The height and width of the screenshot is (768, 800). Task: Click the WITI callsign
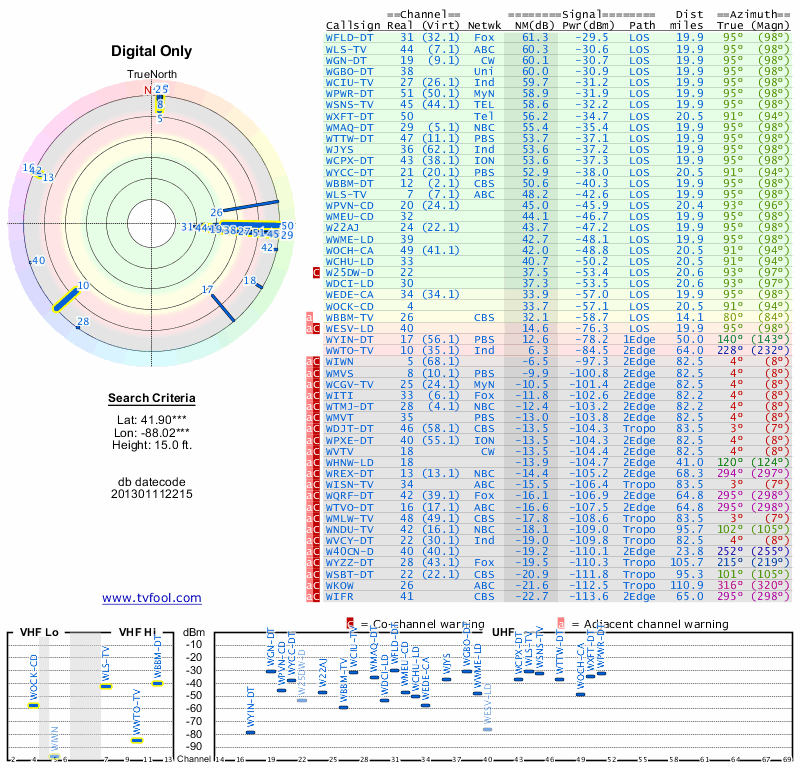click(339, 395)
